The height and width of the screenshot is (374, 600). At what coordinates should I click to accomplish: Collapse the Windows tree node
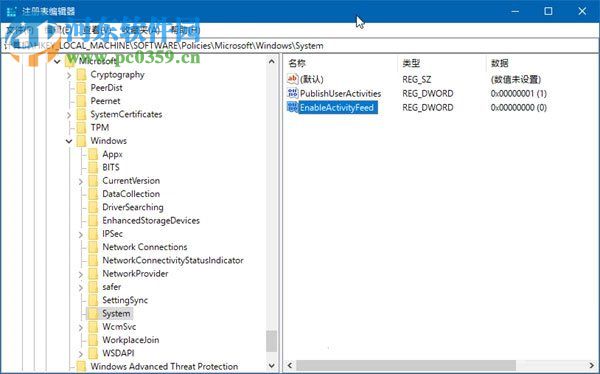point(69,141)
